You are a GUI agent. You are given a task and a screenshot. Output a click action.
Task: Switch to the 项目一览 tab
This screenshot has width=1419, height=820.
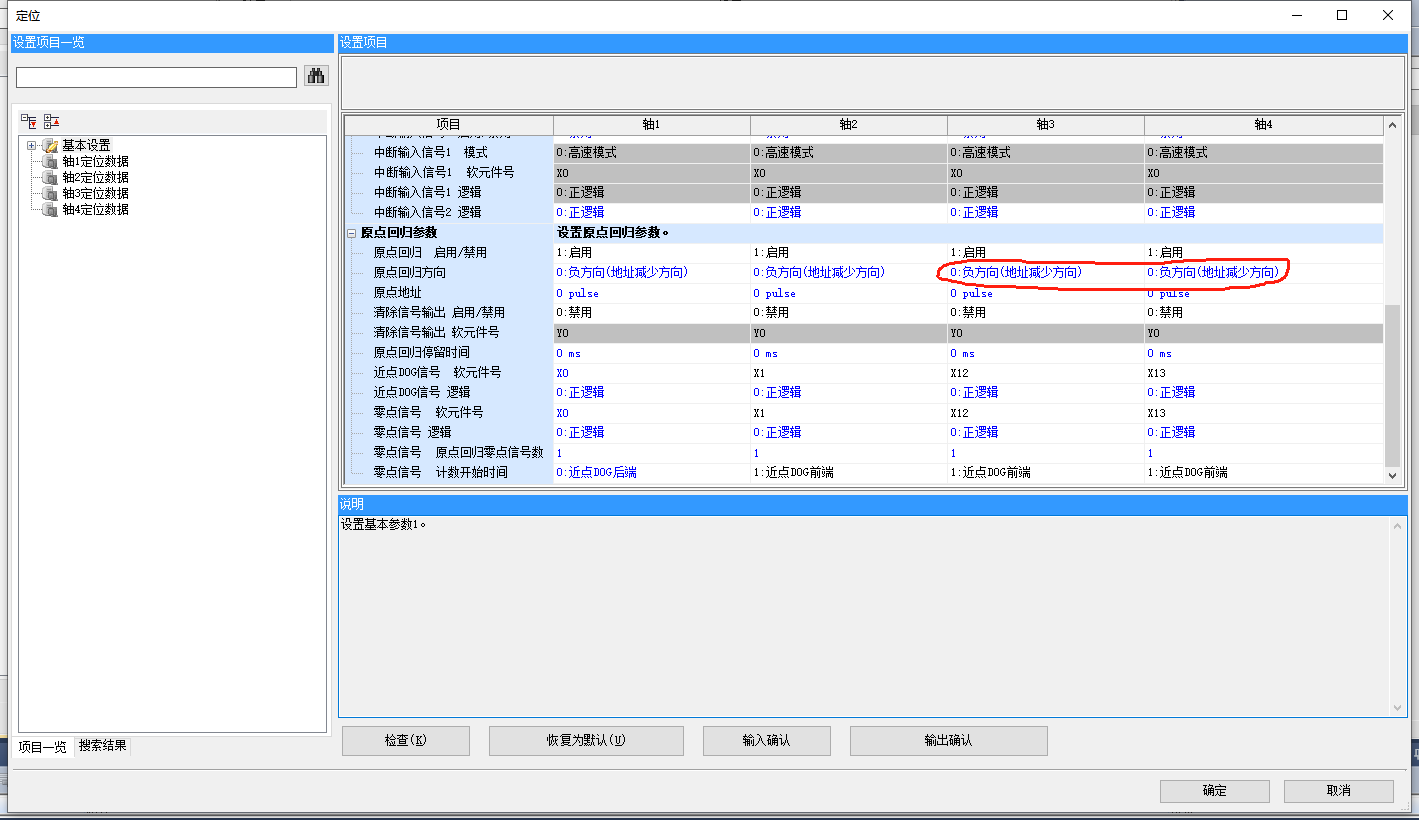coord(42,747)
